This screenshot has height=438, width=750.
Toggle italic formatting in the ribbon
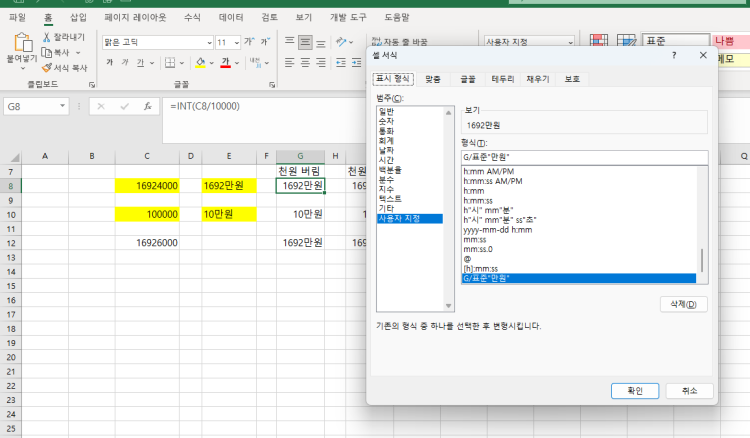[125, 62]
